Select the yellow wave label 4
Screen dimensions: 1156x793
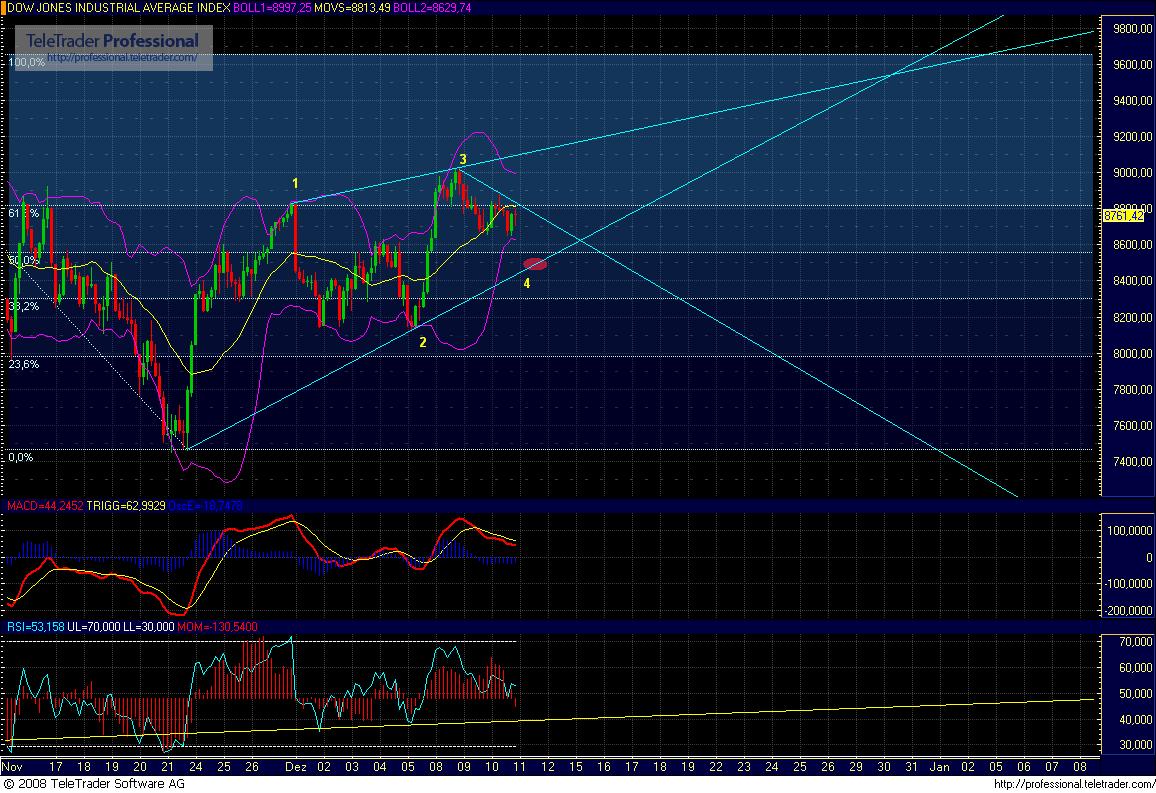point(526,284)
